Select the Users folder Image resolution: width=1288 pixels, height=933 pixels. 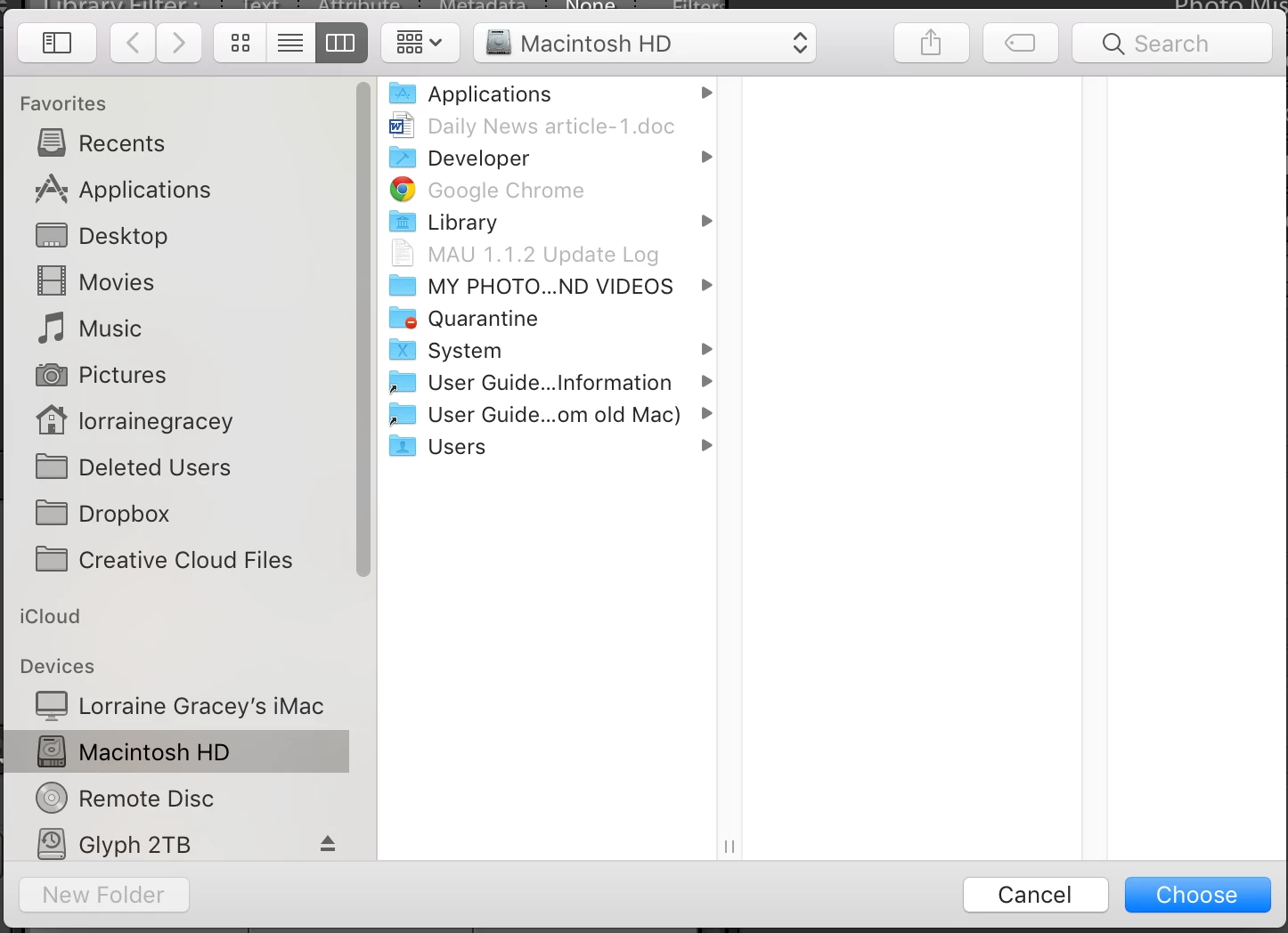coord(548,446)
